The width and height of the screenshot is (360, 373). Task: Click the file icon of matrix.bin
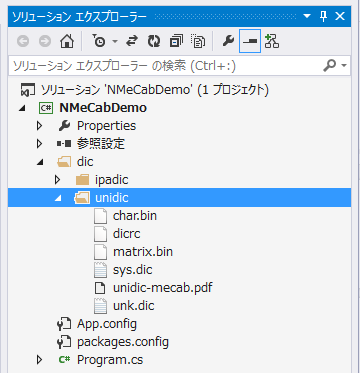(100, 252)
